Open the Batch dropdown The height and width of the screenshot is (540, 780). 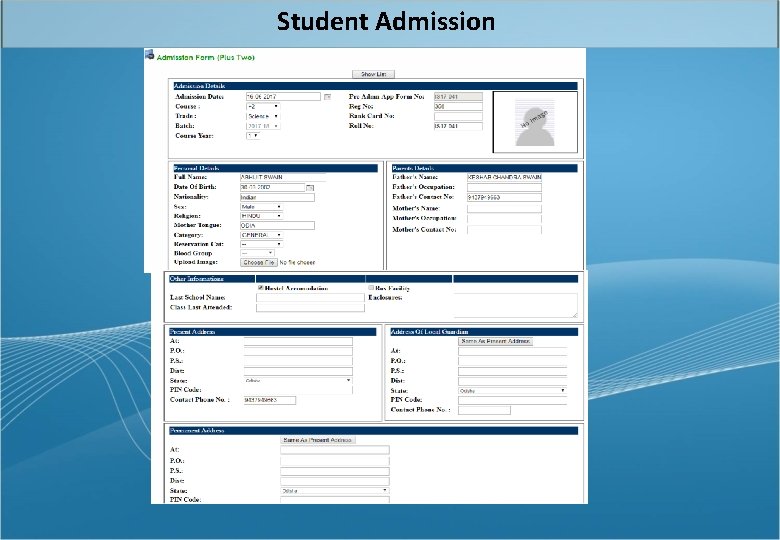[263, 126]
